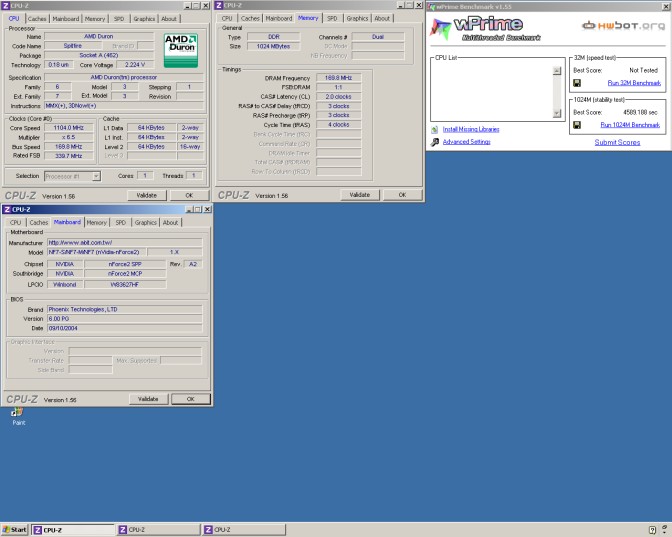Click the Best Score 4589.188 sec
This screenshot has width=672, height=537.
pos(640,112)
